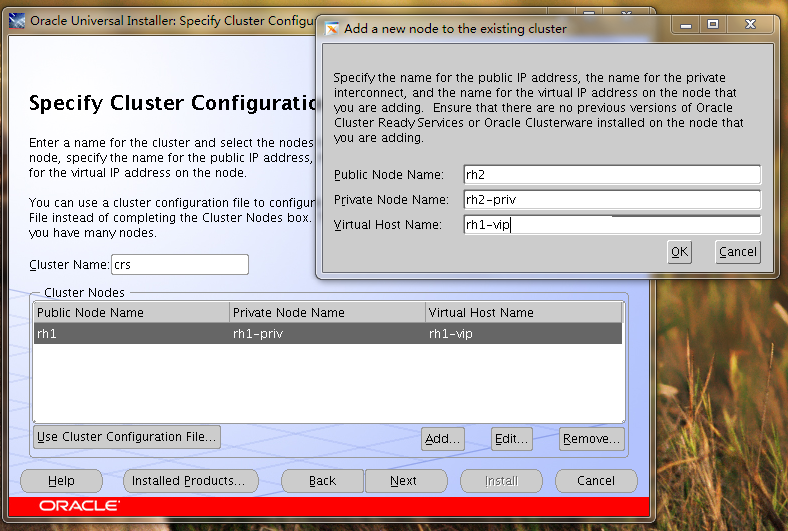Click the Add a new node dialog title icon
Screen dimensions: 788x531
tap(332, 29)
